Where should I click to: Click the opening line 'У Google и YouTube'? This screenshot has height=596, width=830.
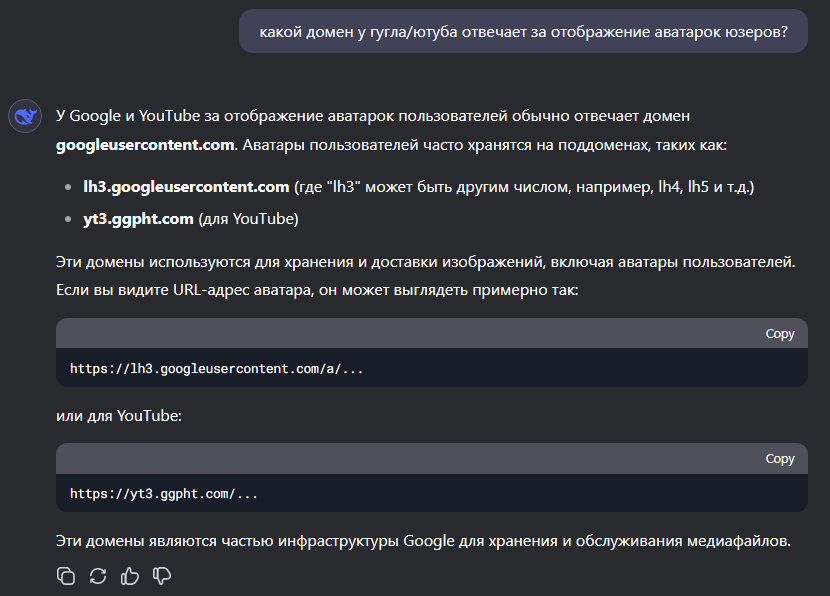click(x=373, y=116)
